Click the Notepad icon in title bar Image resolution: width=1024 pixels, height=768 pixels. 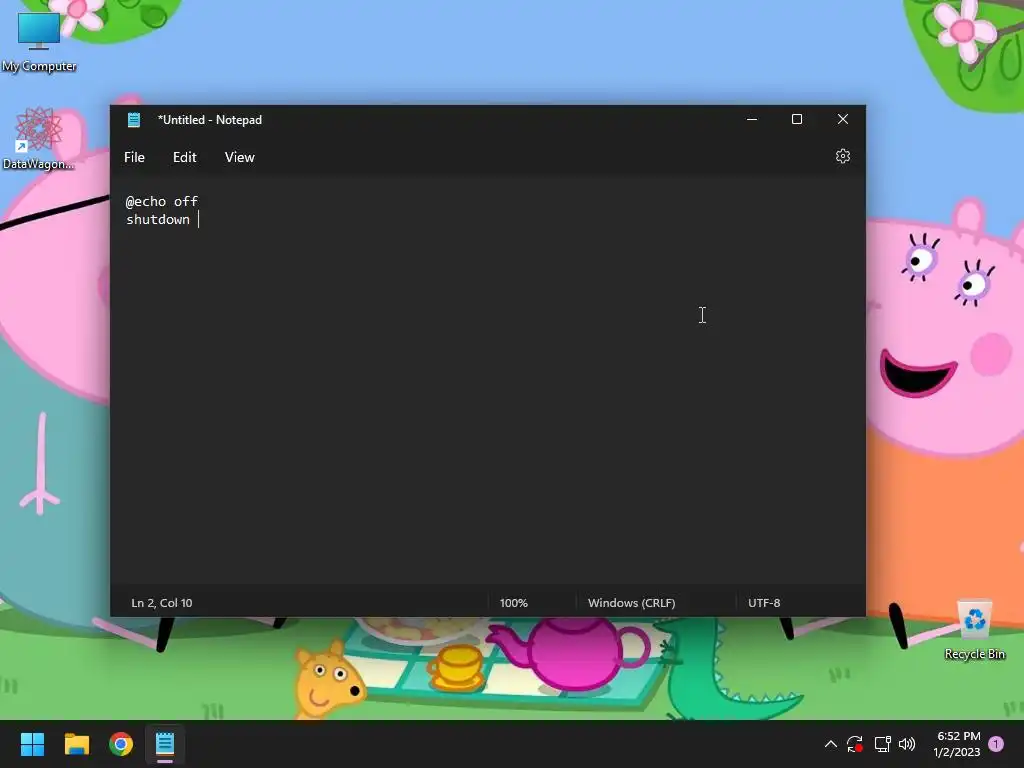pyautogui.click(x=134, y=120)
